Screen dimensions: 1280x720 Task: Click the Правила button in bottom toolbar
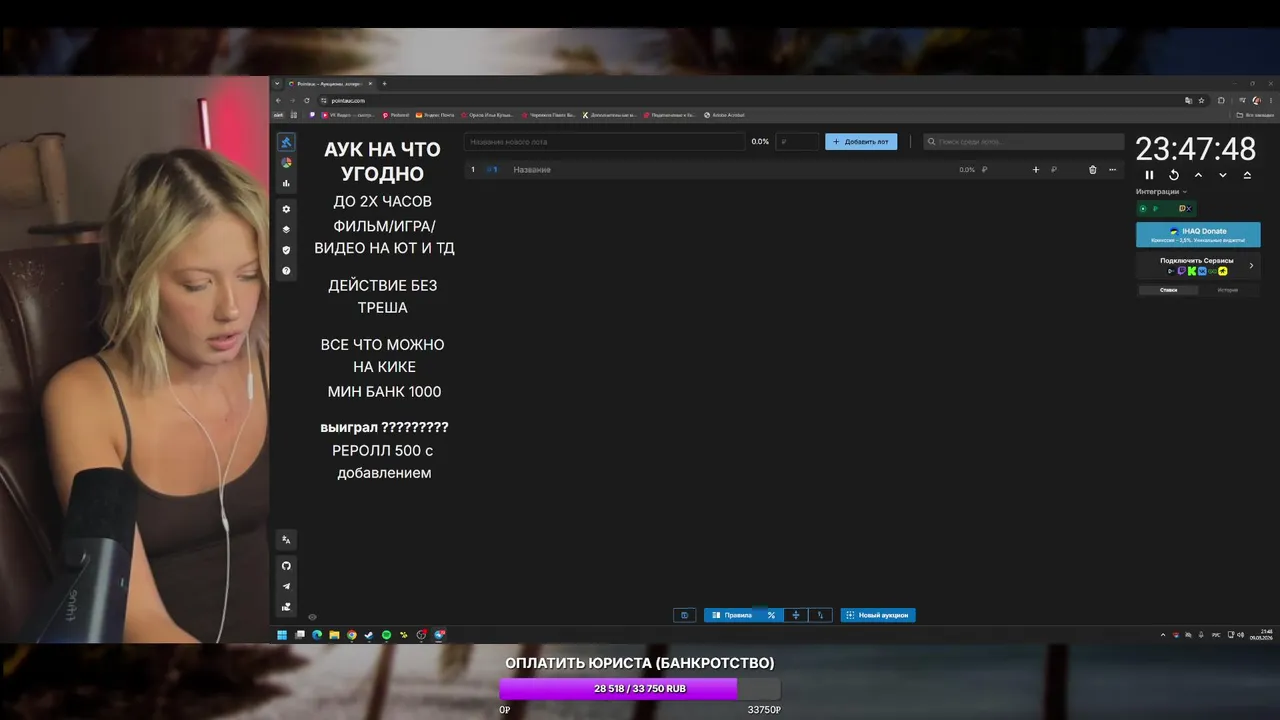tap(732, 615)
